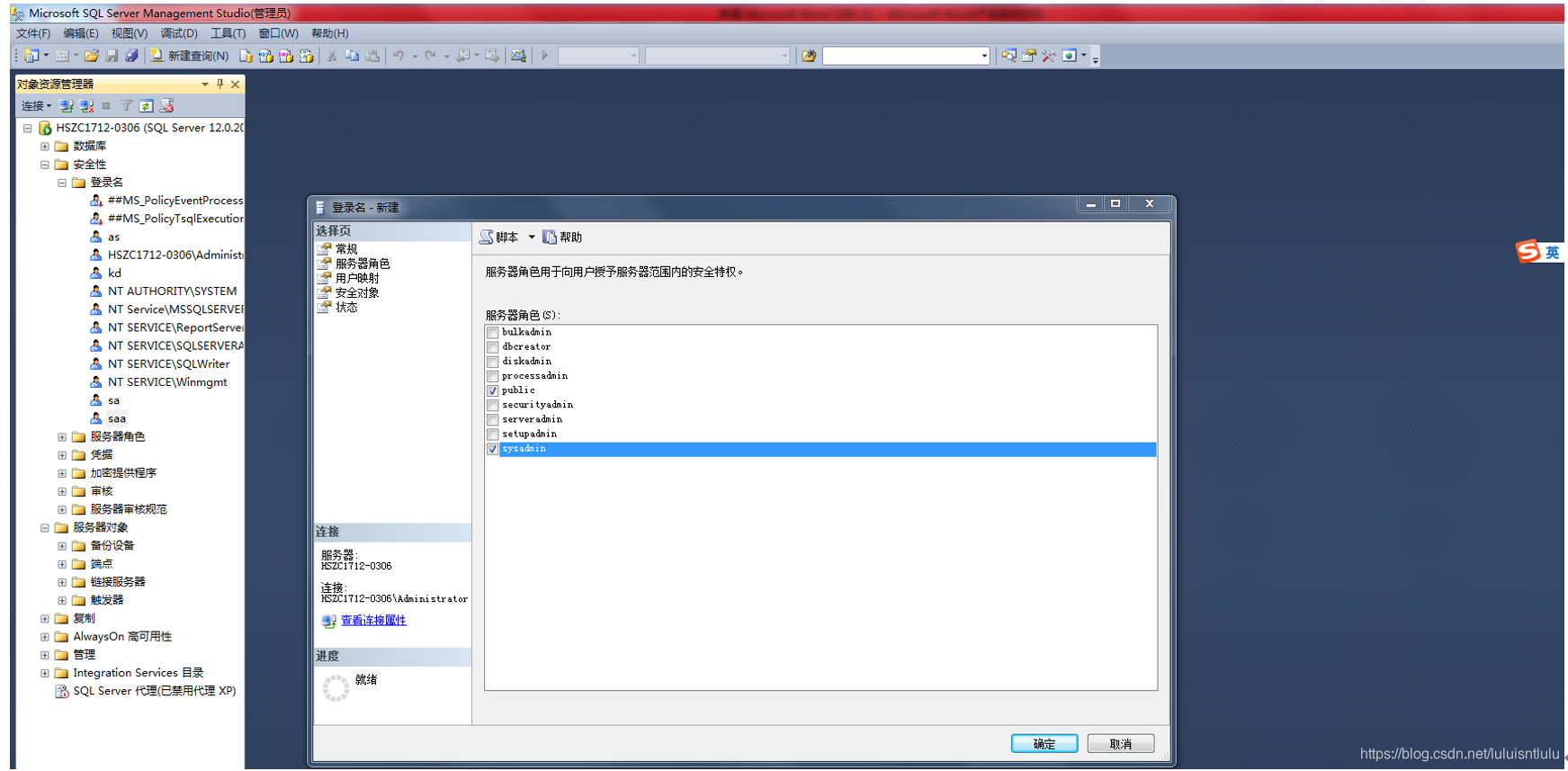Check the processadmin server role
The width and height of the screenshot is (1568, 771).
point(493,376)
